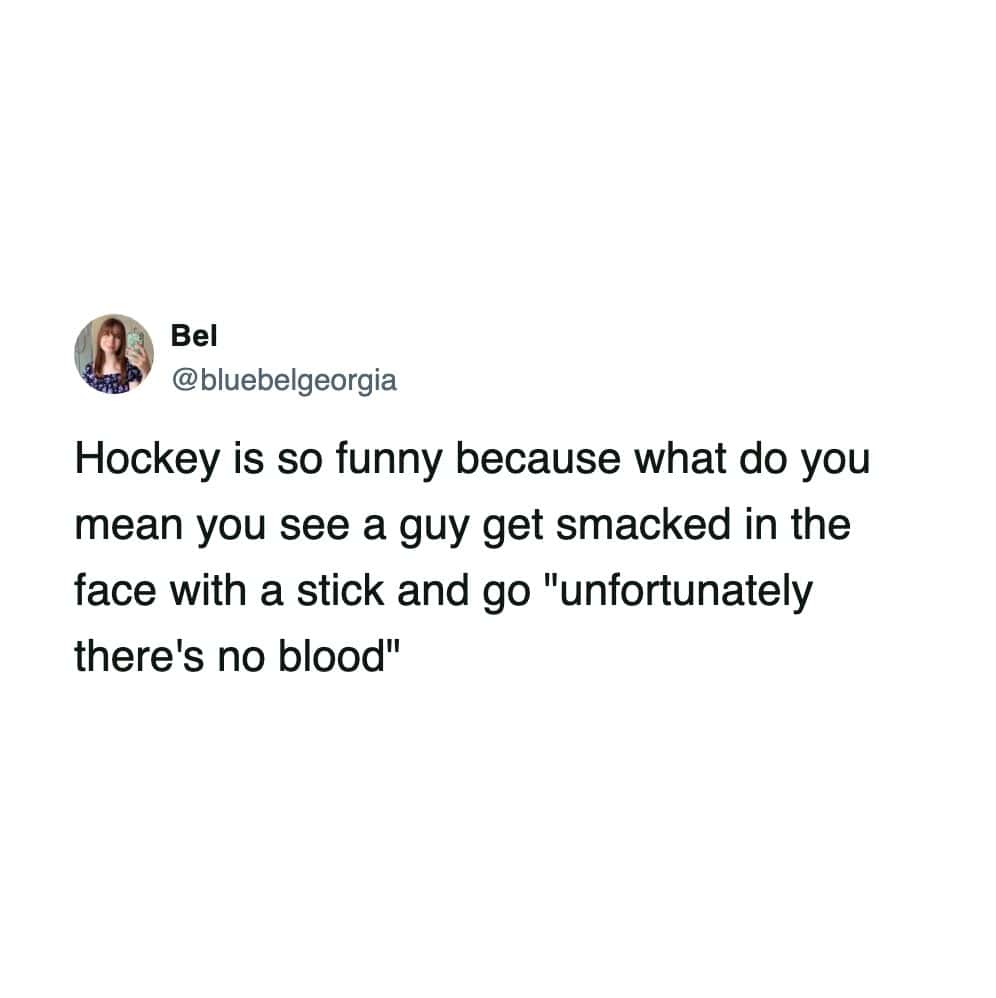Select the word with in third line
The height and width of the screenshot is (998, 996).
(x=207, y=591)
